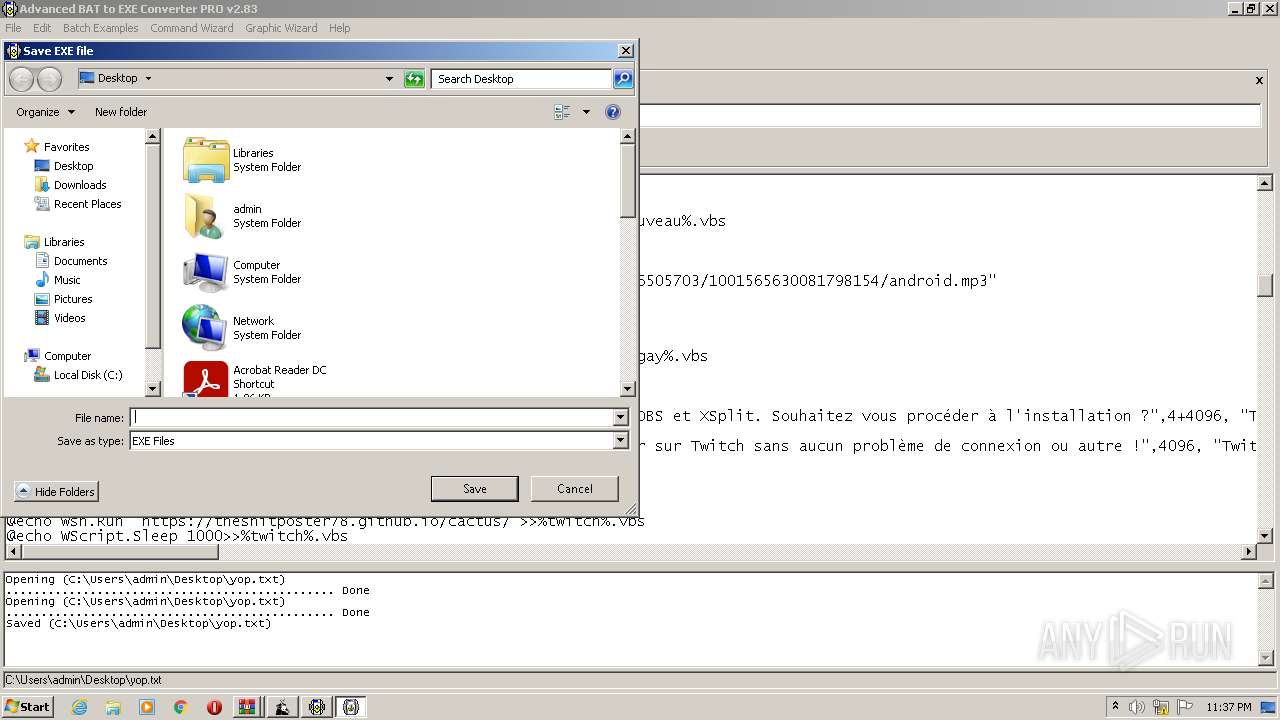The image size is (1280, 720).
Task: Click the green refresh button beside address bar
Action: [414, 79]
